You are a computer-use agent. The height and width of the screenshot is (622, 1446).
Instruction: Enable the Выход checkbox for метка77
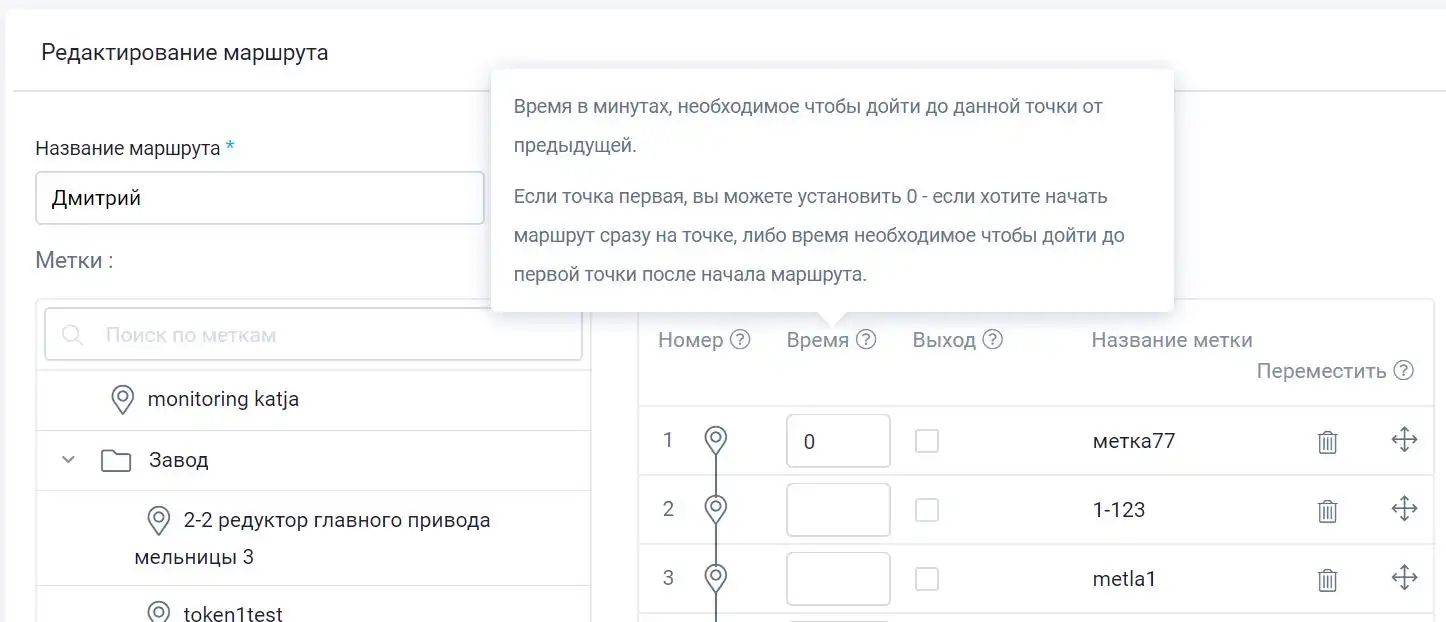(926, 440)
